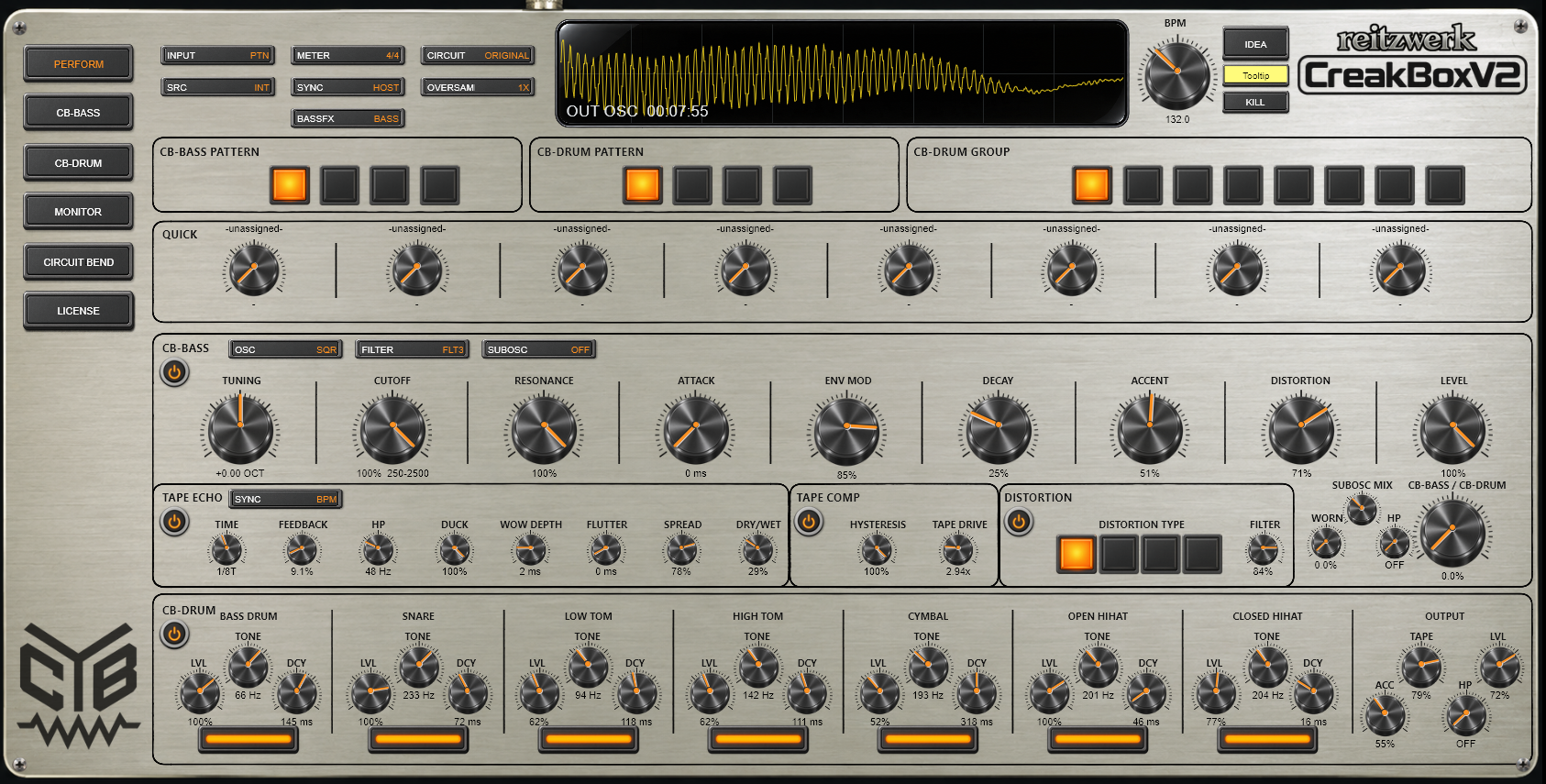
Task: Select second CB-DRUM PATTERN slot
Action: click(692, 185)
